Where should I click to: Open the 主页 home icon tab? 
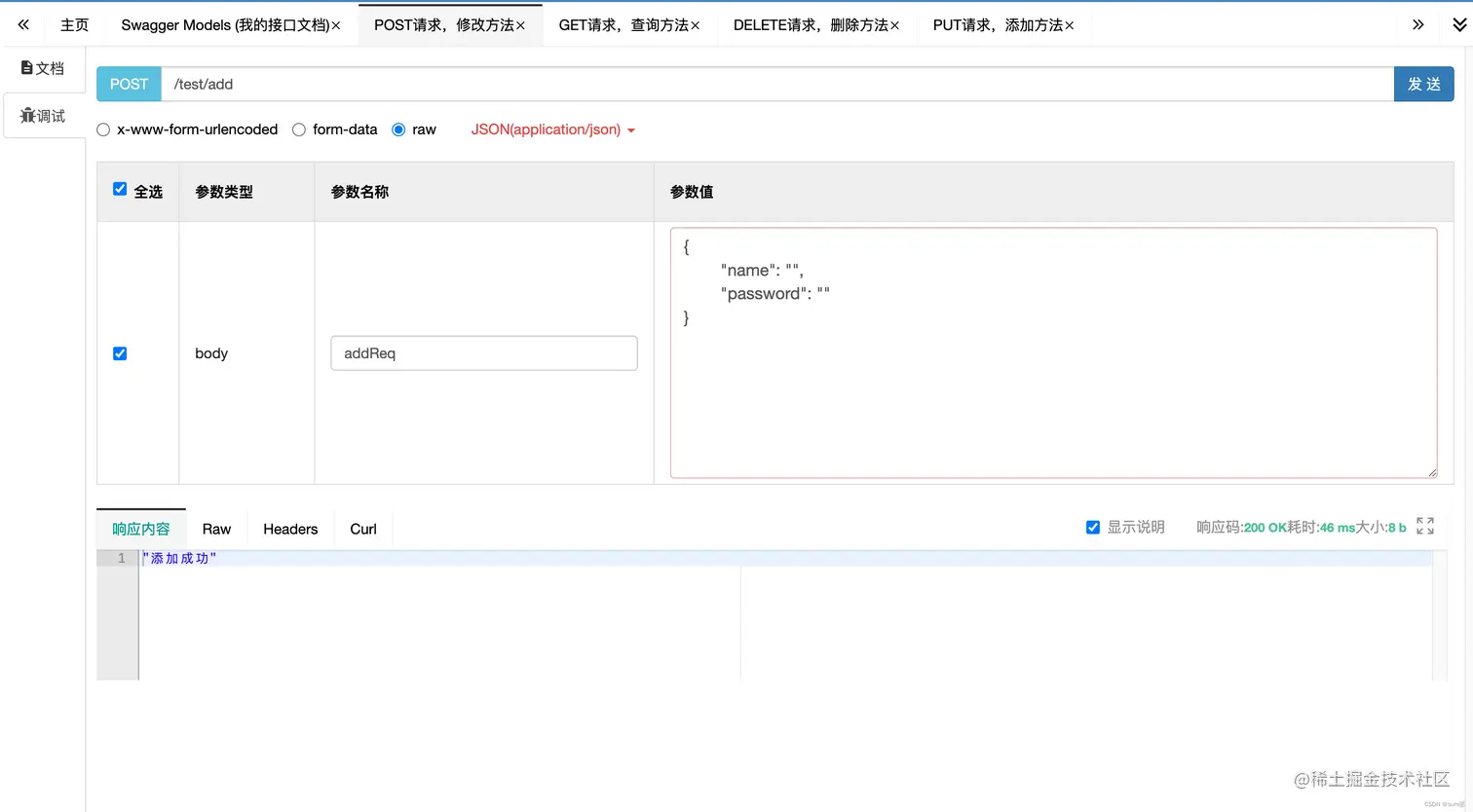point(74,24)
